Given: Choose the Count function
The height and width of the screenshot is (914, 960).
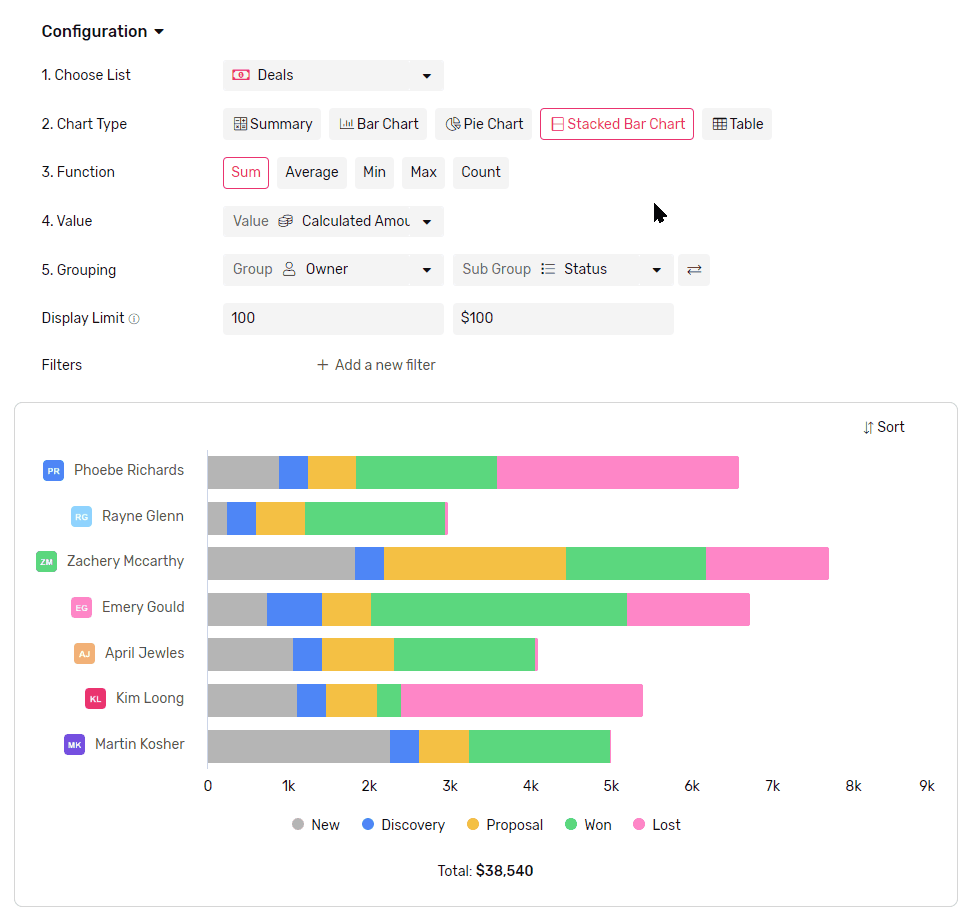Looking at the screenshot, I should tap(481, 173).
